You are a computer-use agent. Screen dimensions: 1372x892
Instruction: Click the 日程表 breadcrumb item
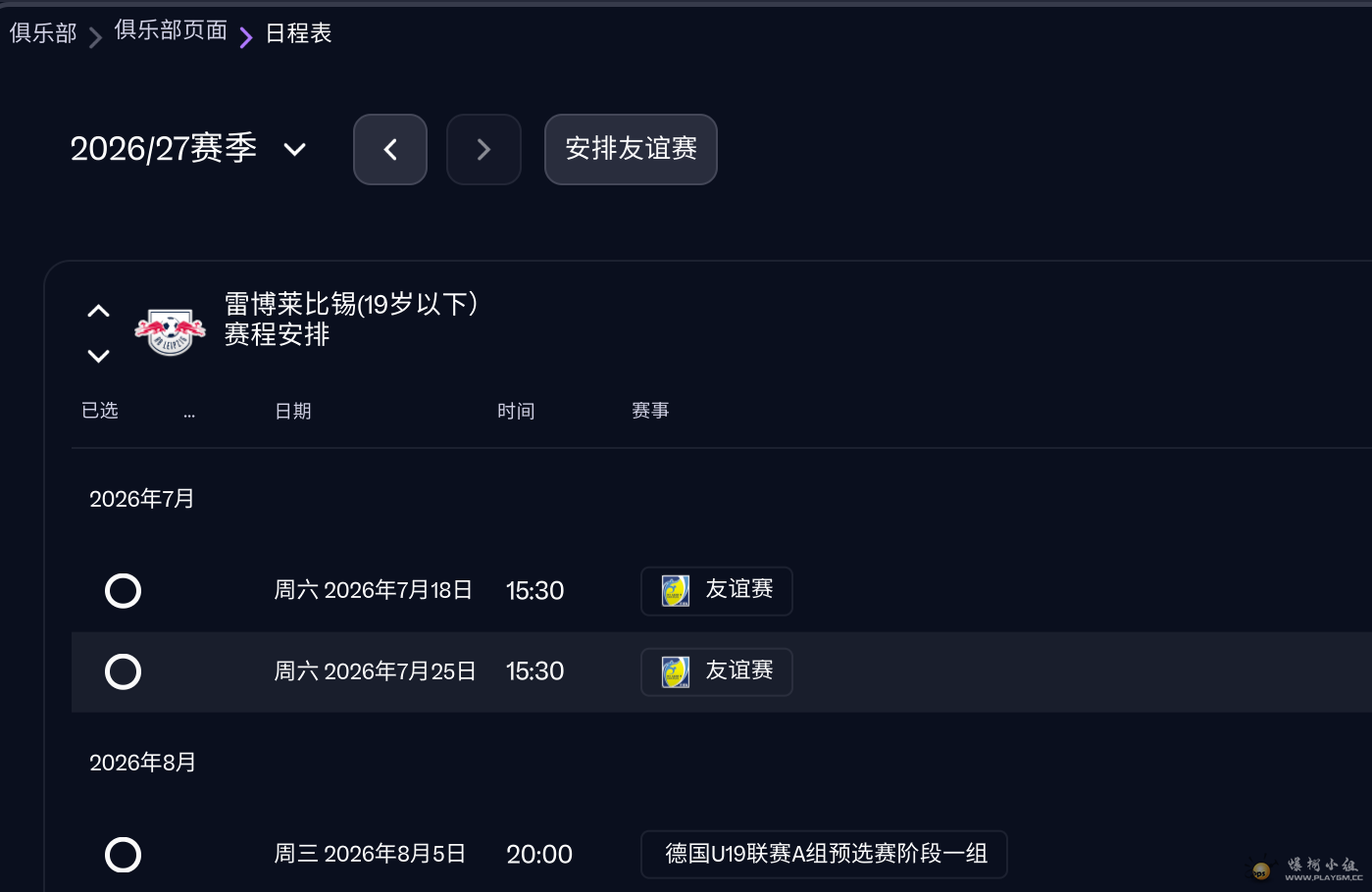tap(298, 33)
